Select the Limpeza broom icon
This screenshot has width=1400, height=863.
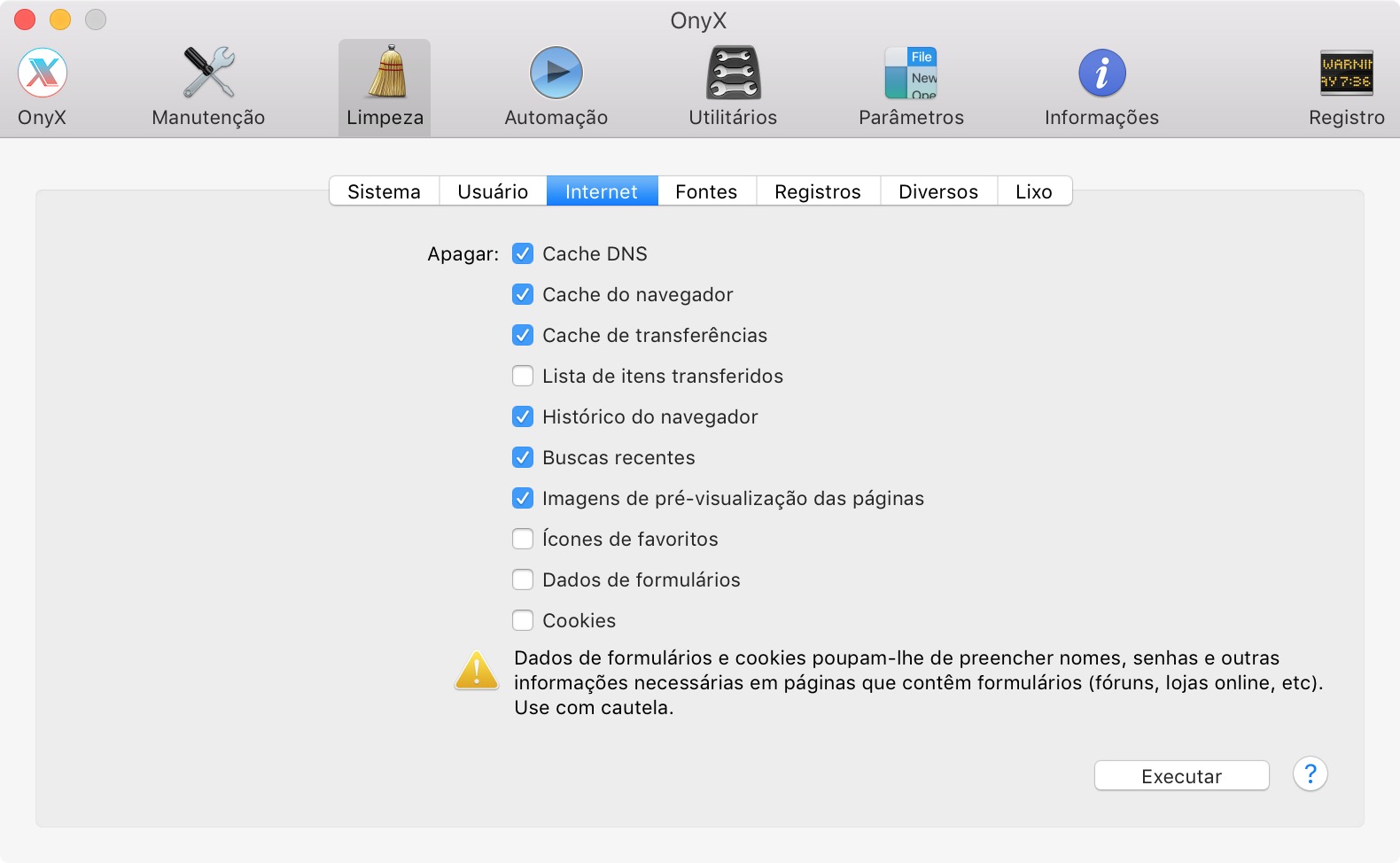tap(385, 73)
